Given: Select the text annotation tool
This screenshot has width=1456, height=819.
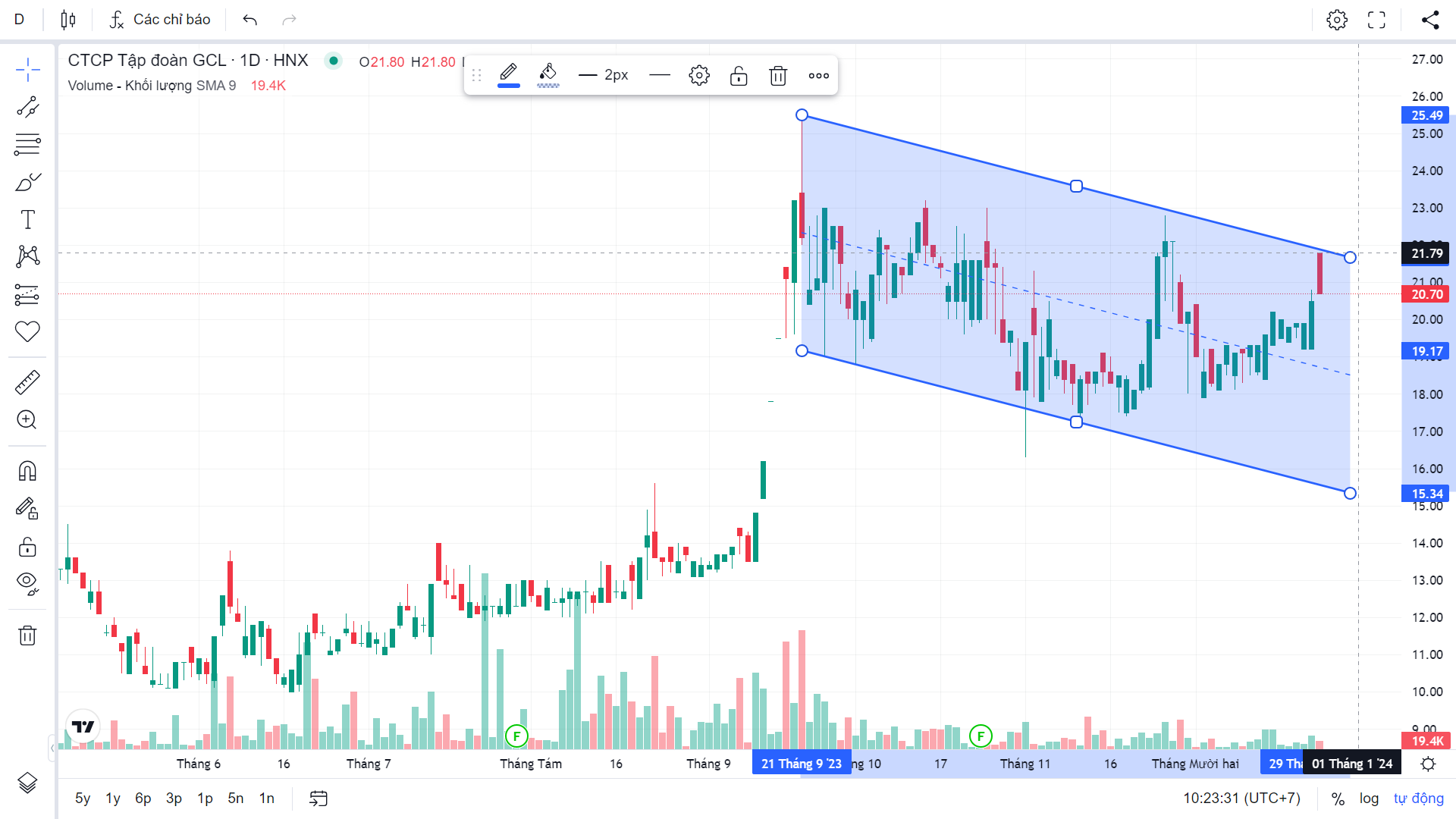Looking at the screenshot, I should 27,219.
